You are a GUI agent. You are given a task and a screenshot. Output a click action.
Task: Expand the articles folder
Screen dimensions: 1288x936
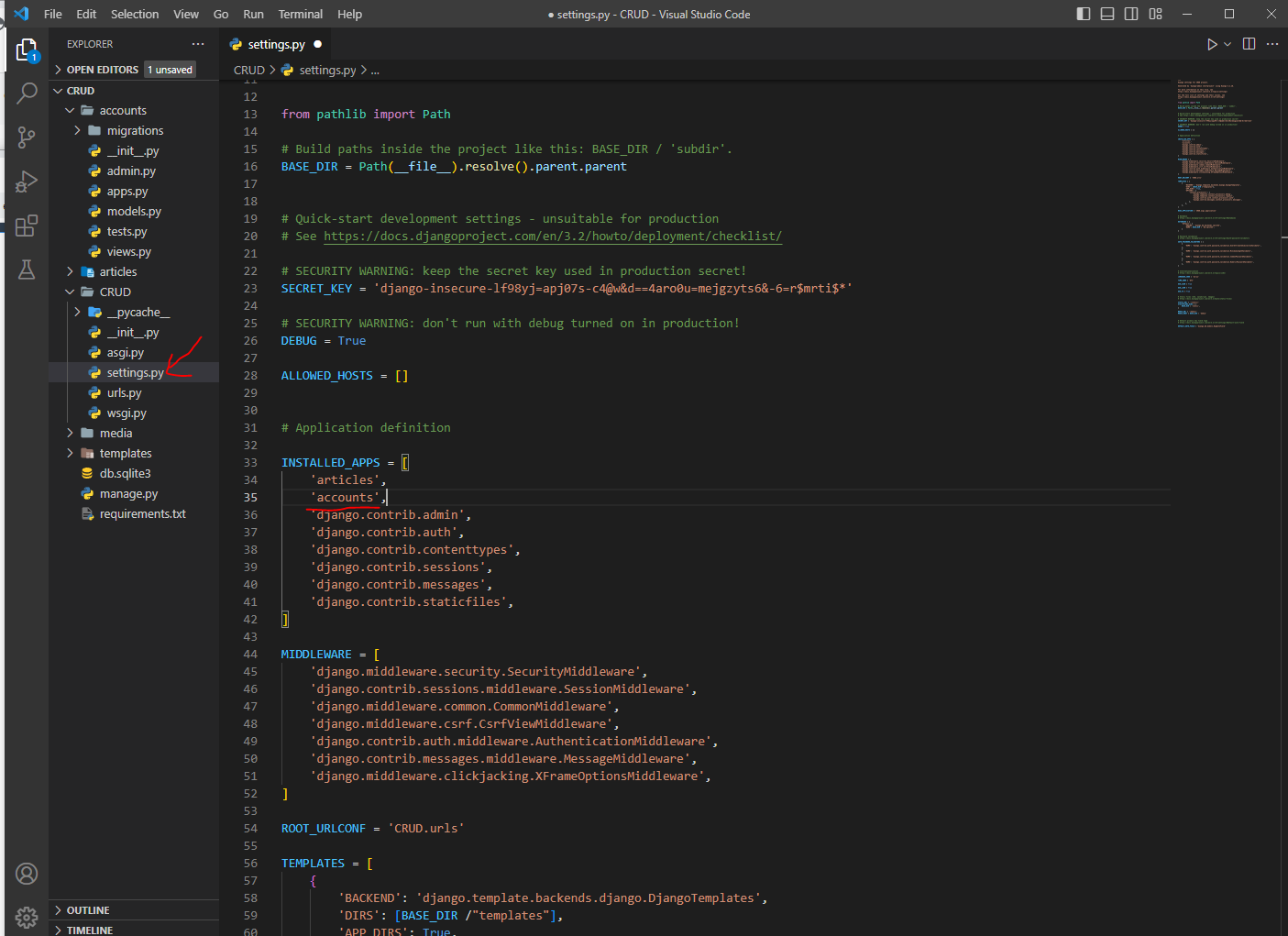pos(134,271)
